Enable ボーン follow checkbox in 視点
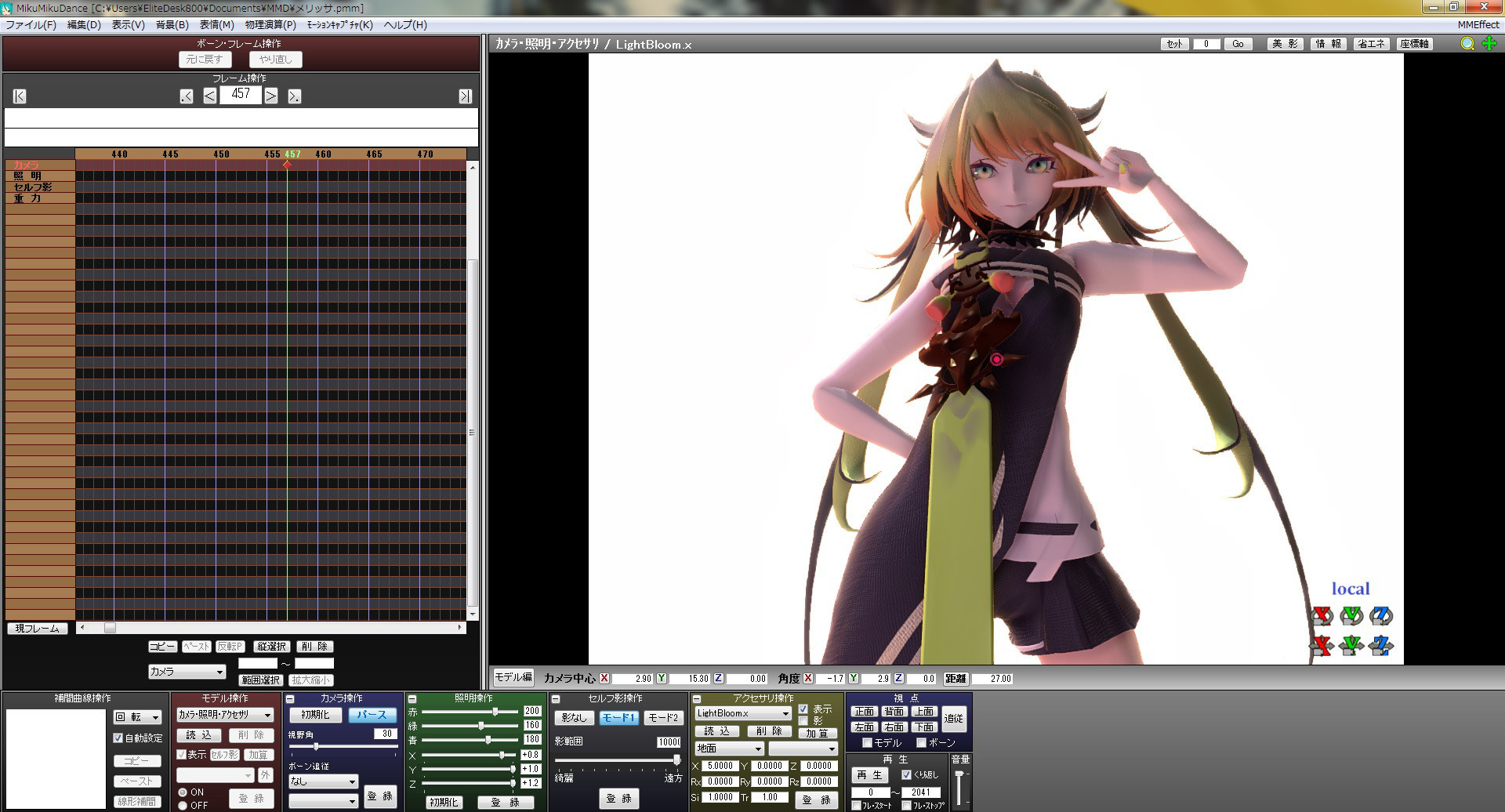The height and width of the screenshot is (812, 1505). coord(921,743)
